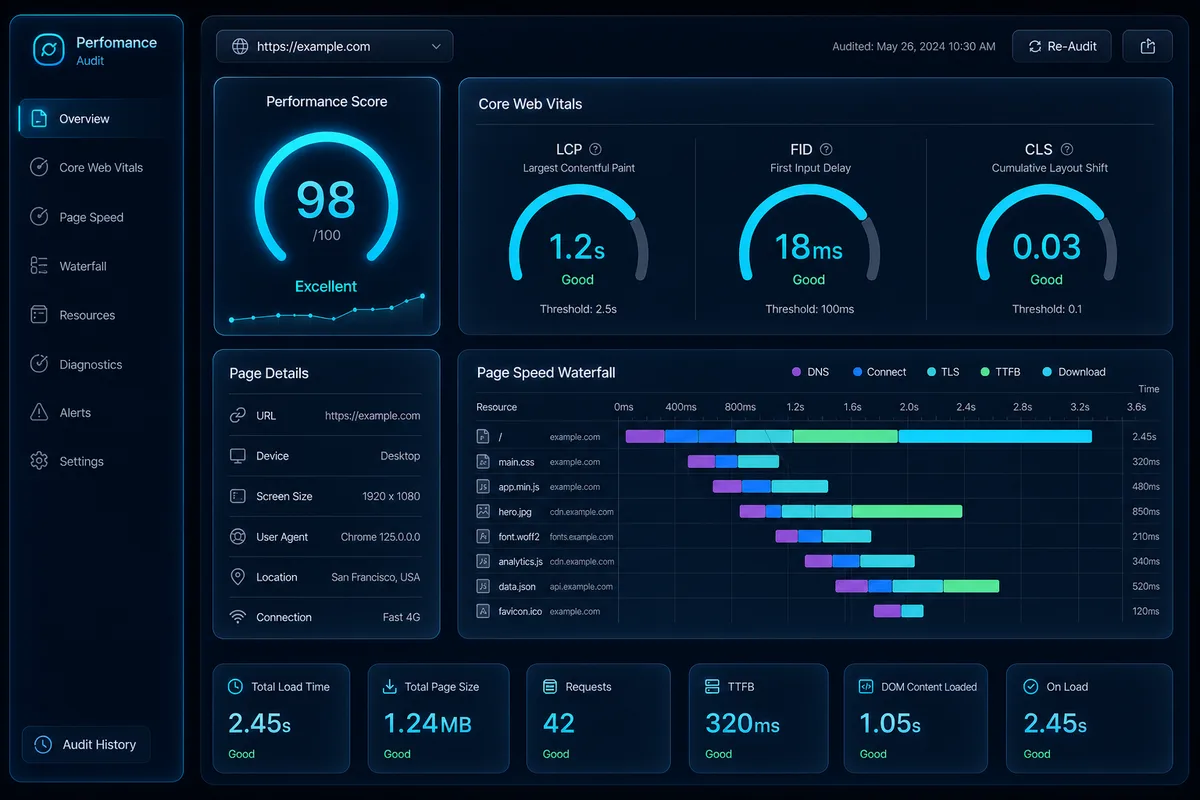Viewport: 1200px width, 800px height.
Task: Open Audit History button
Action: pos(86,745)
